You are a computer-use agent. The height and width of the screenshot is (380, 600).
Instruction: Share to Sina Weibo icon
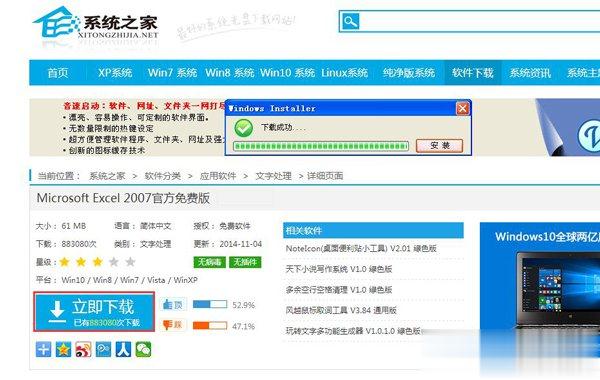[83, 349]
